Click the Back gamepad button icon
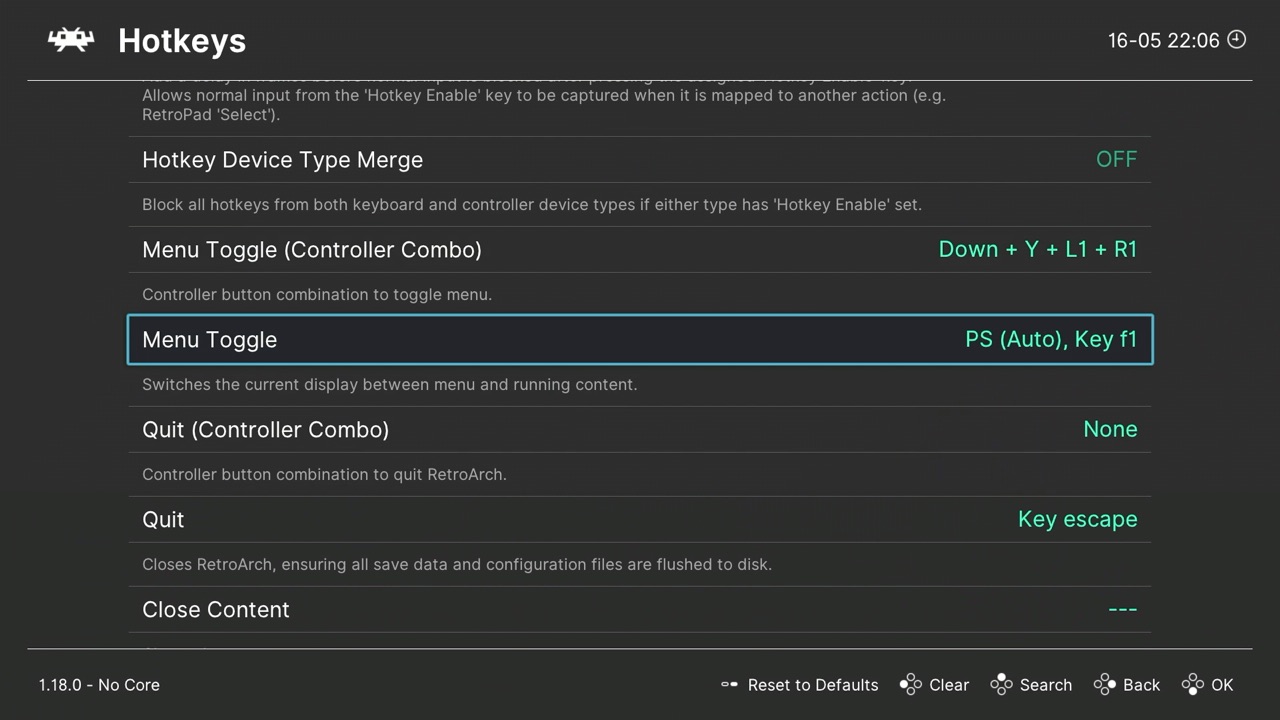 coord(1103,685)
